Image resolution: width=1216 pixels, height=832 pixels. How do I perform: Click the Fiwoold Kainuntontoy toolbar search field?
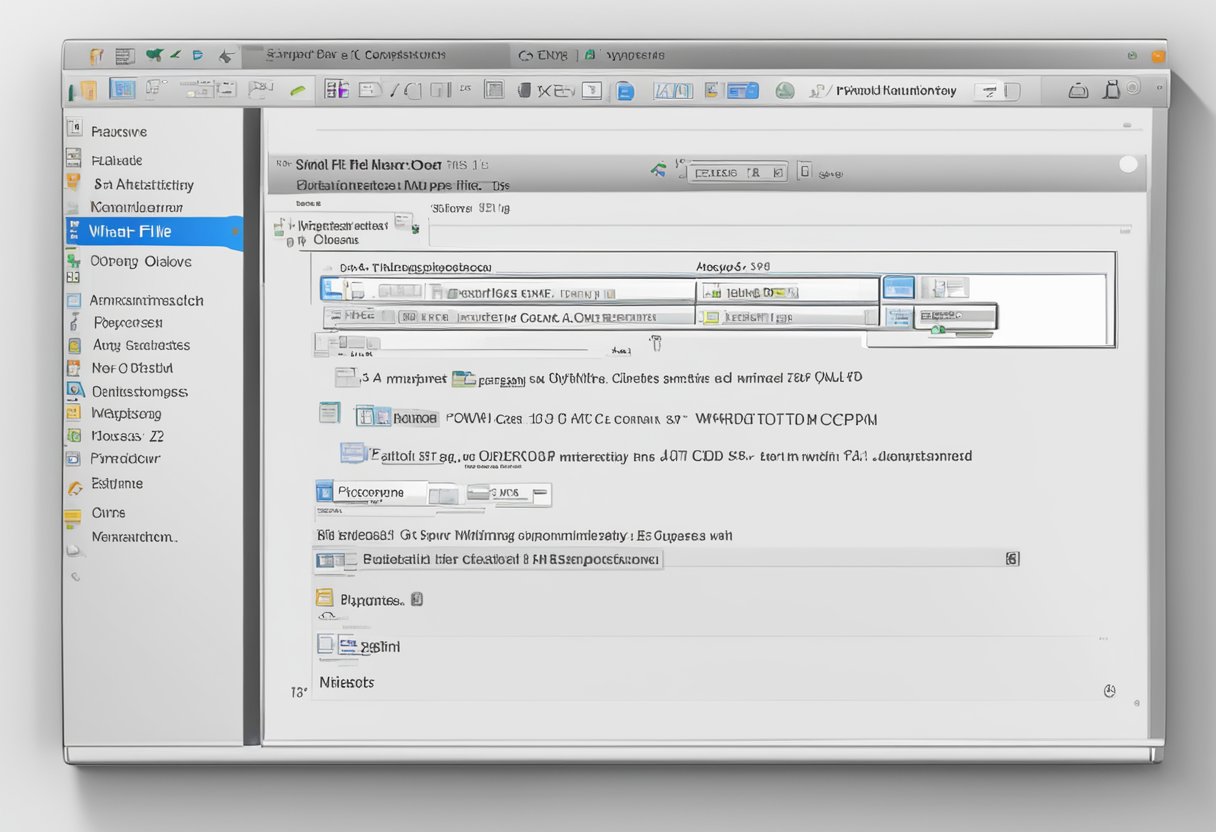(895, 91)
